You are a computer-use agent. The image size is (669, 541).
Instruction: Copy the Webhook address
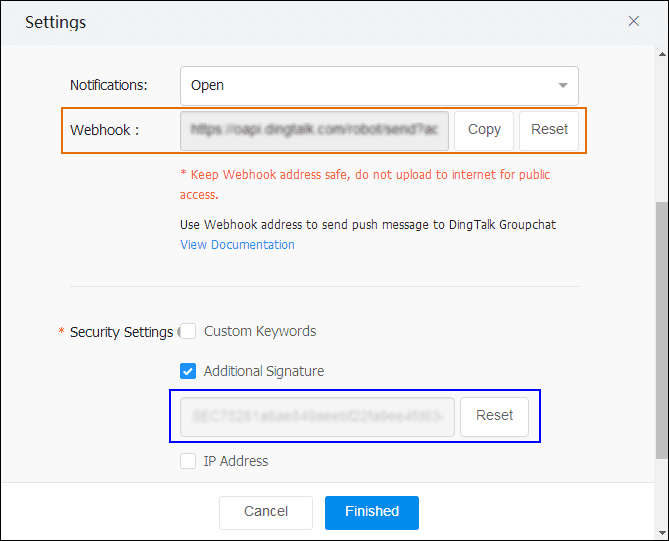tap(484, 130)
